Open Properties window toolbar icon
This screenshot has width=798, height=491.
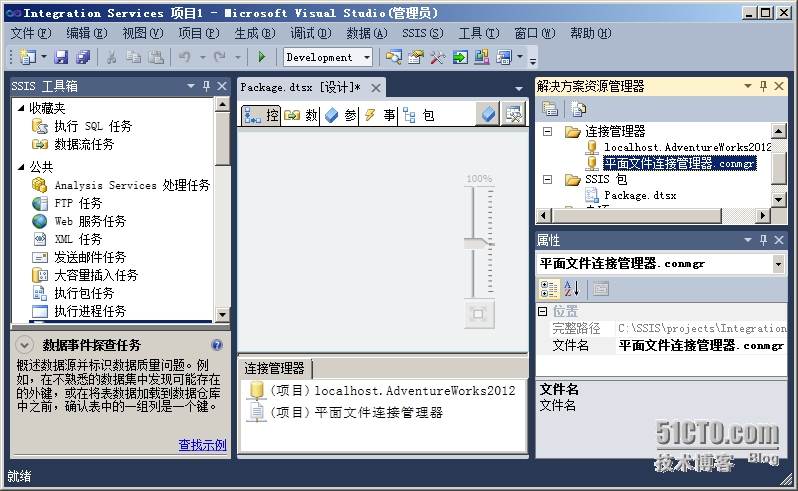pos(415,57)
